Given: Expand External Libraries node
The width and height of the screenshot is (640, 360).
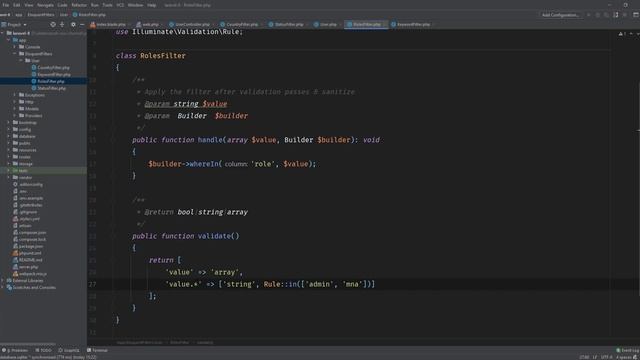Looking at the screenshot, I should point(3,281).
